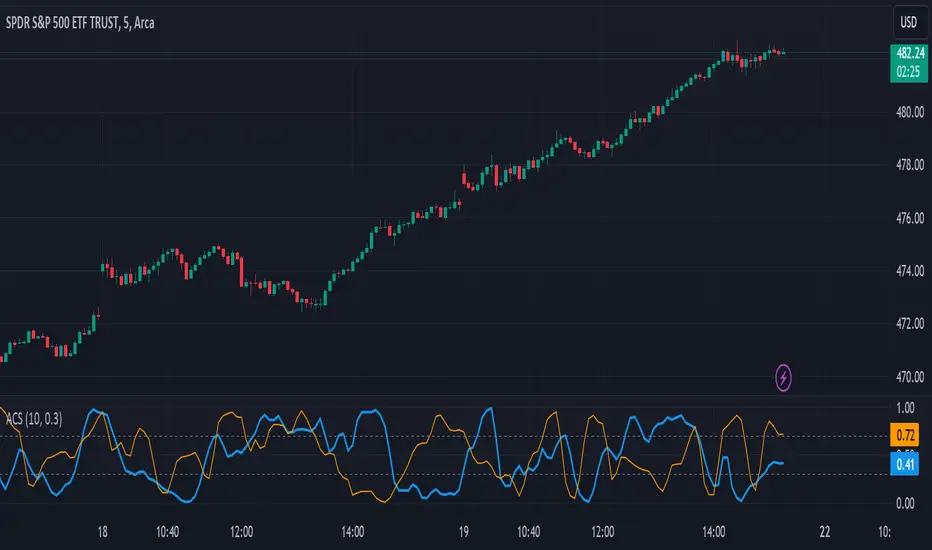This screenshot has width=932, height=550.
Task: Click the 12:00 time label after 18
Action: pyautogui.click(x=241, y=532)
